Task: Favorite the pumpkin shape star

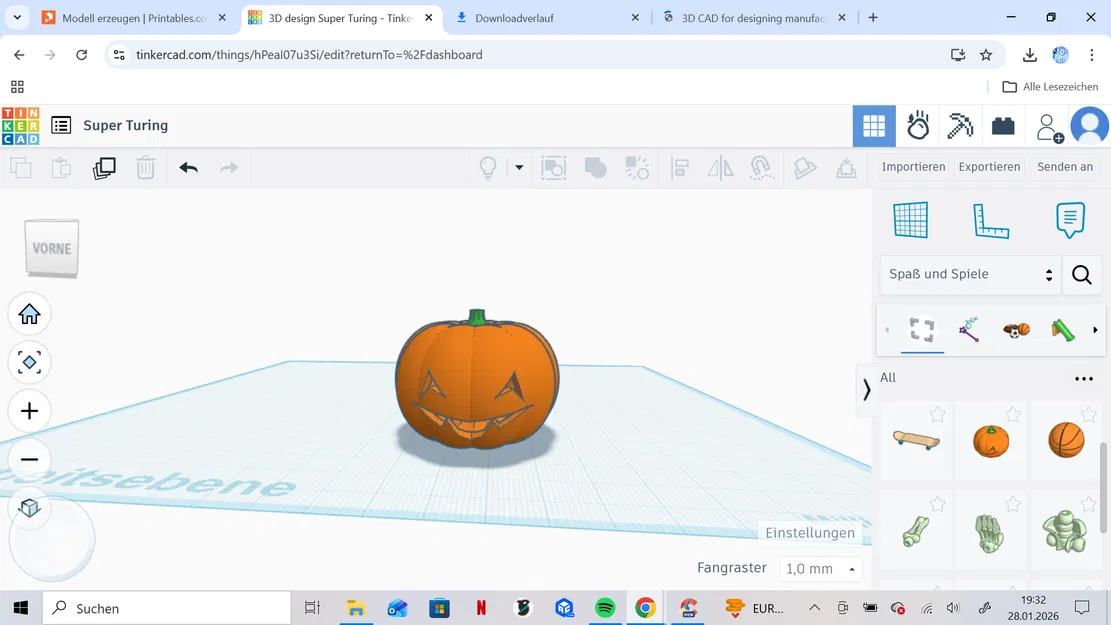Action: (1013, 414)
